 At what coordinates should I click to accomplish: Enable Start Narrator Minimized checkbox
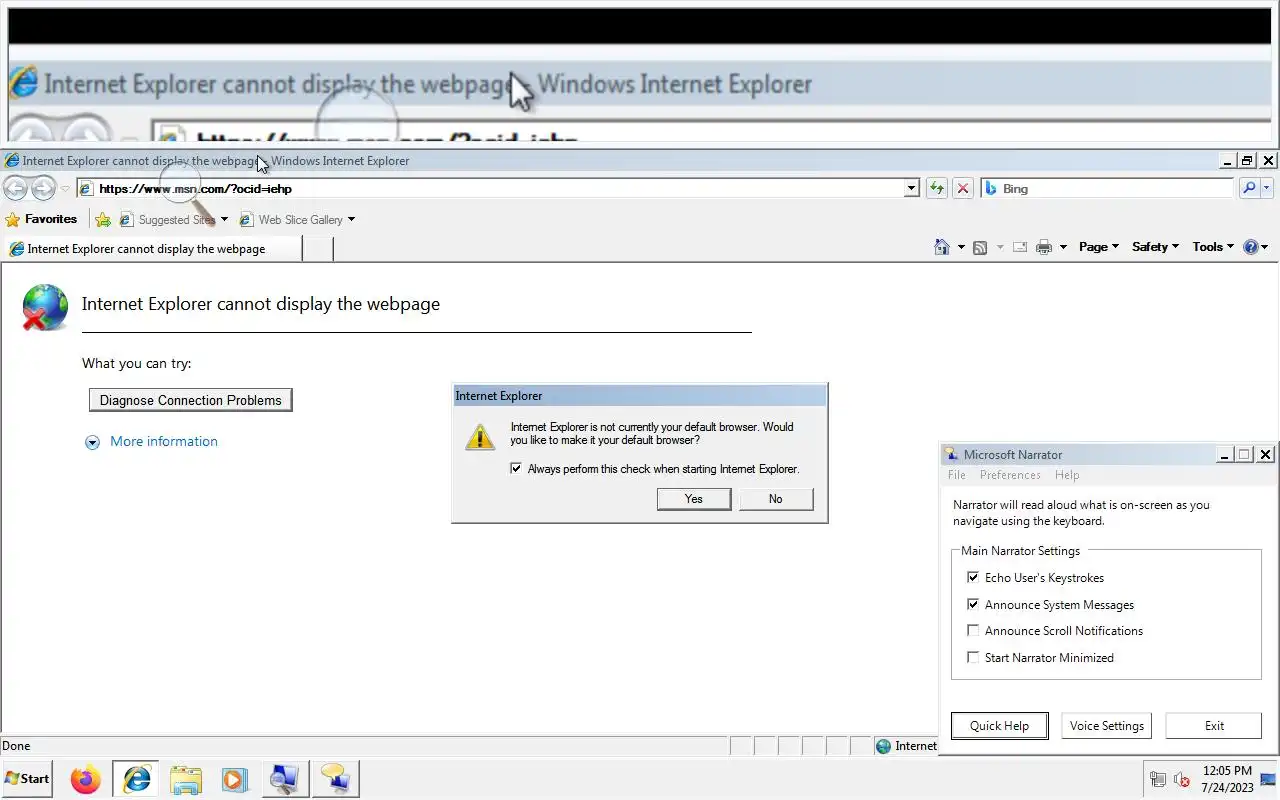pos(973,658)
